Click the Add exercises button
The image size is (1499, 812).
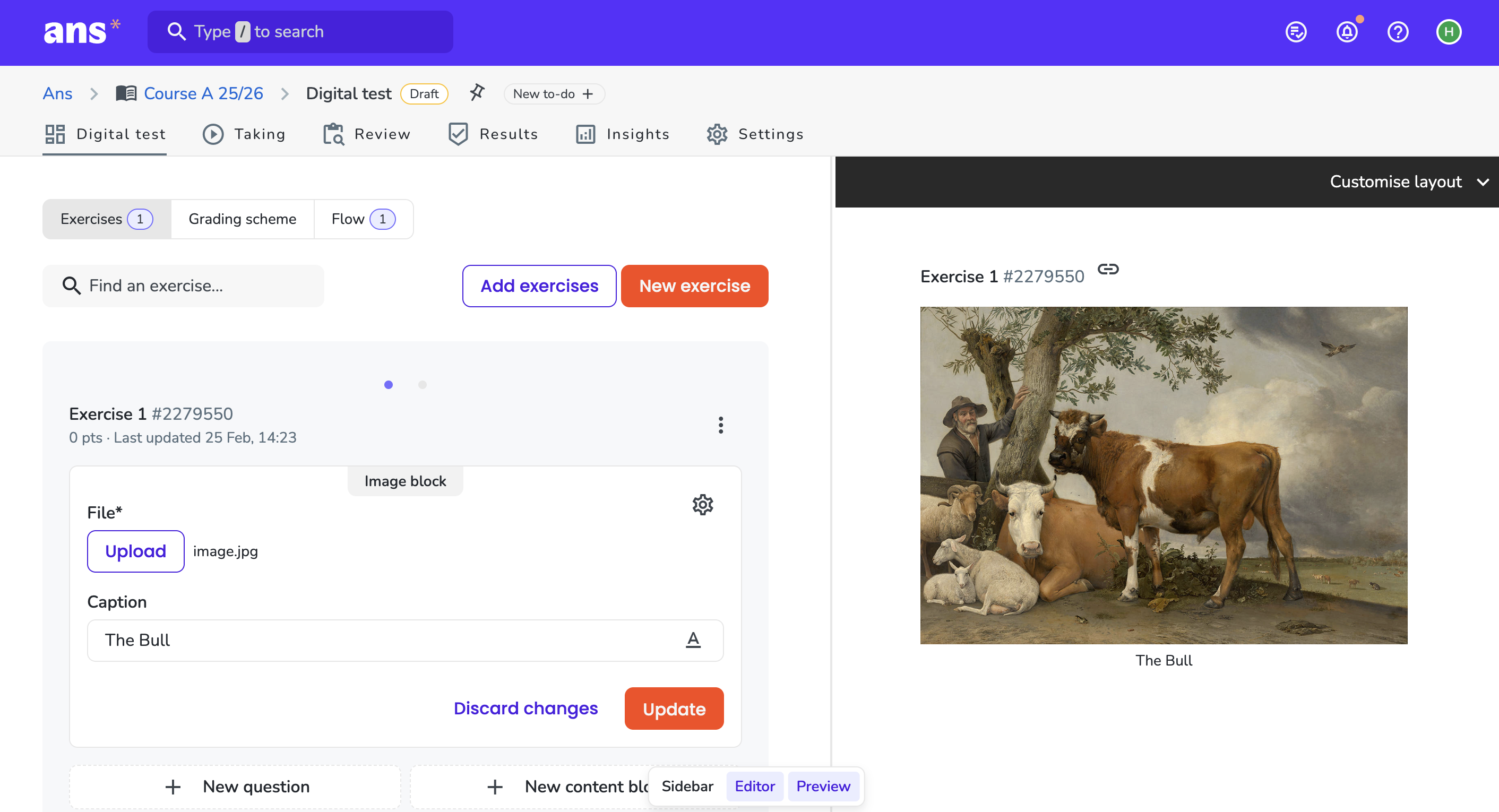539,286
